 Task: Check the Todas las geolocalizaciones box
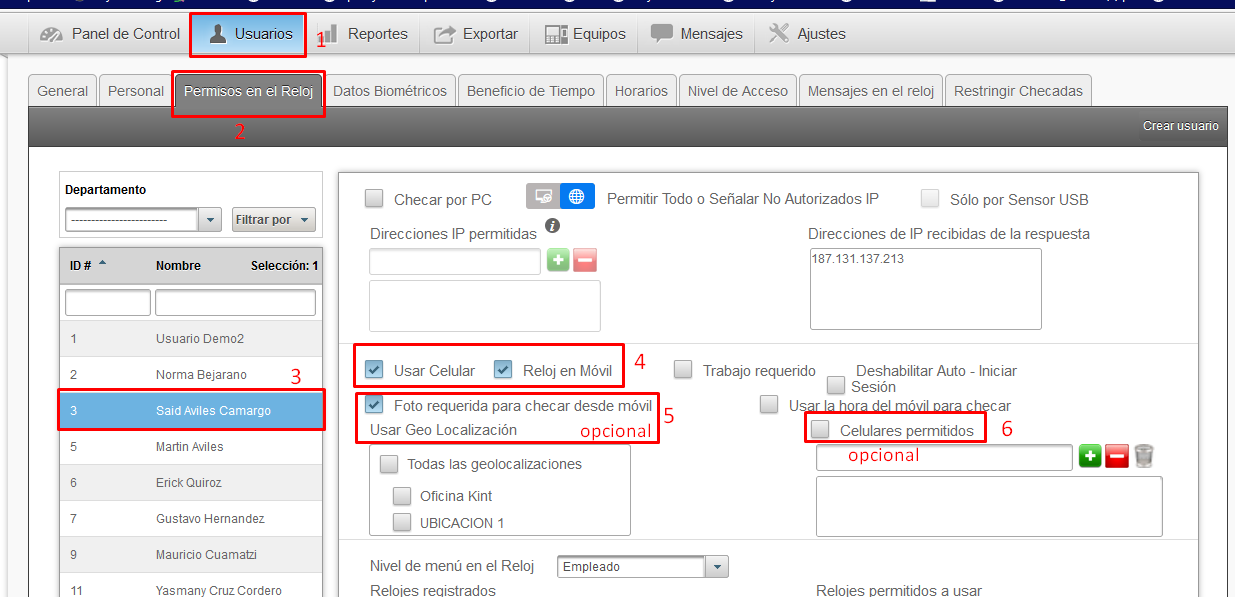(x=389, y=464)
